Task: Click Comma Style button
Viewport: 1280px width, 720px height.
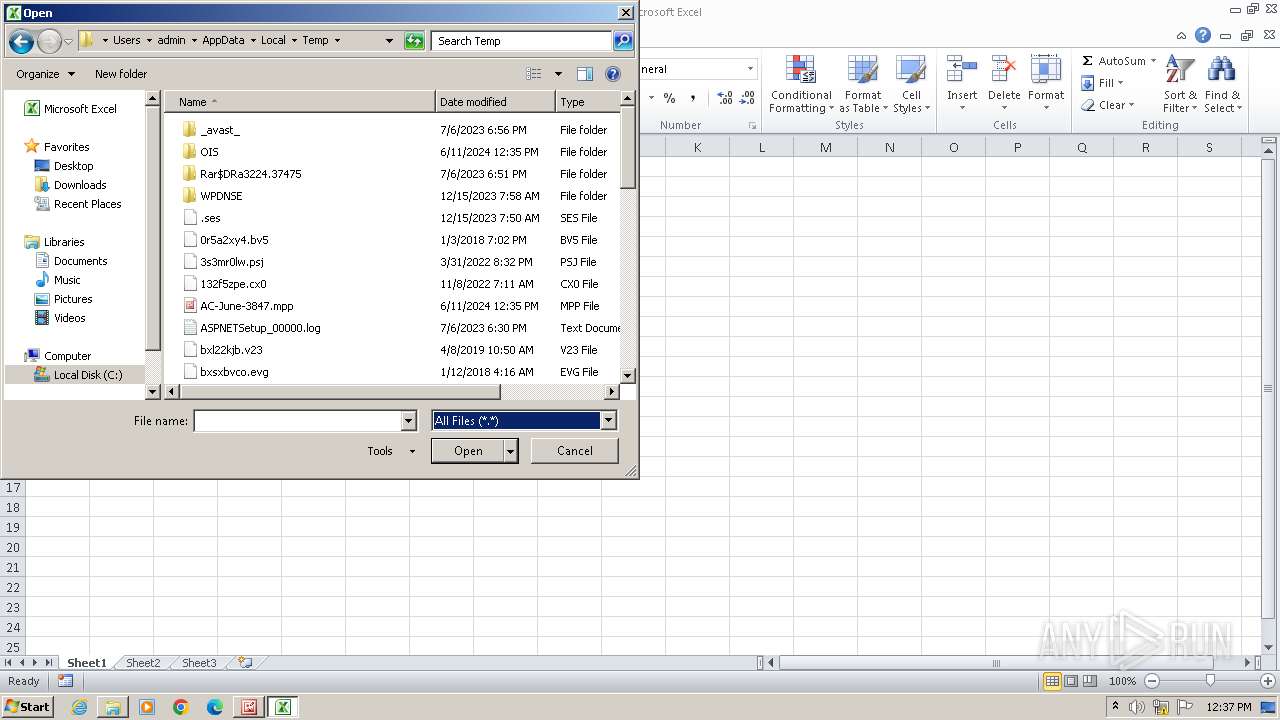Action: 692,98
